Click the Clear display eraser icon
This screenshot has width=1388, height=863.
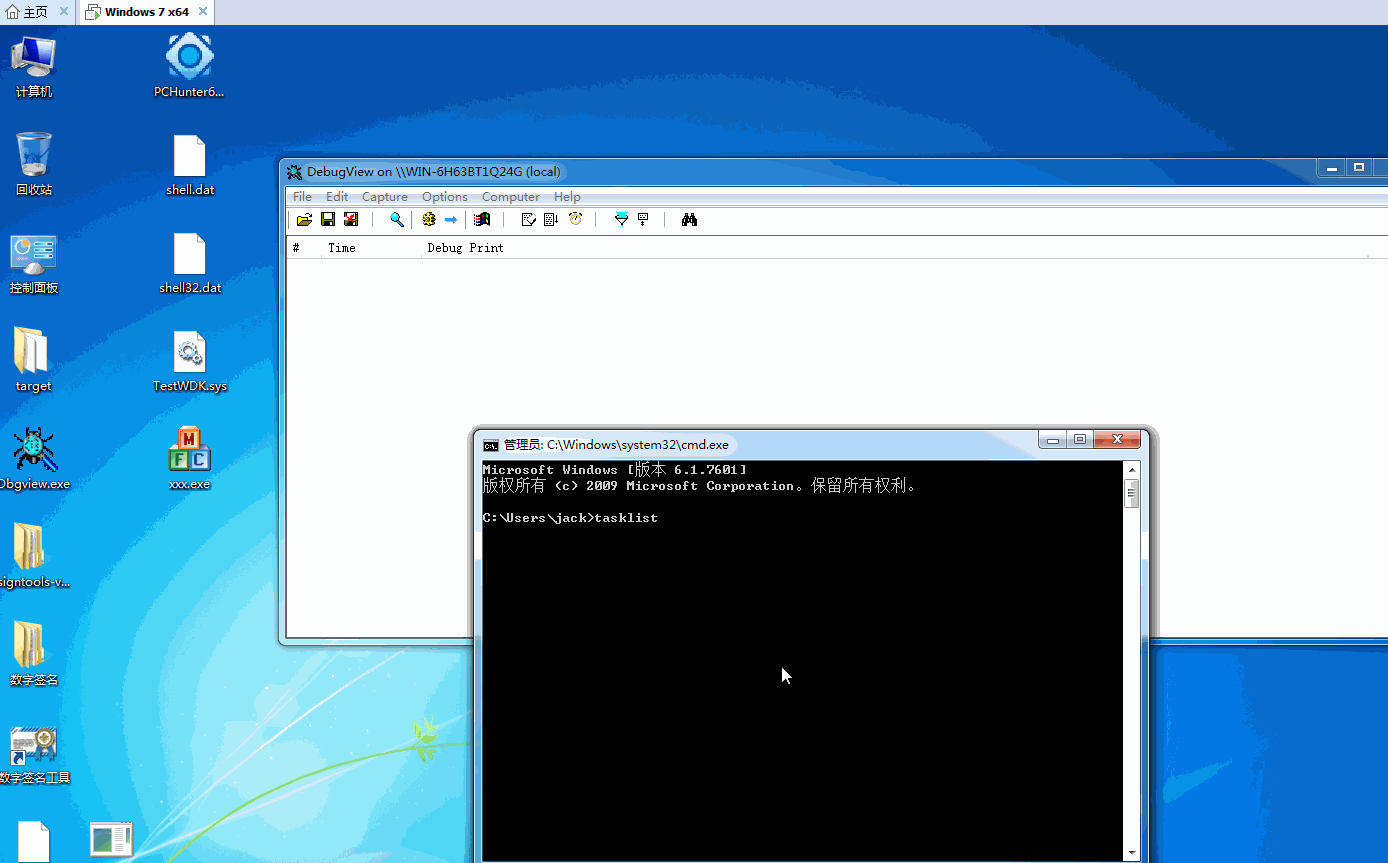529,220
